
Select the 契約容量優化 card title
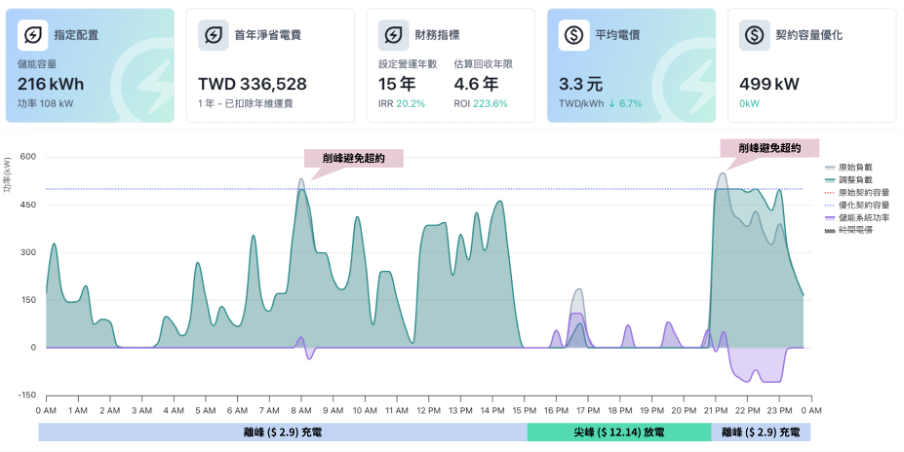(809, 35)
